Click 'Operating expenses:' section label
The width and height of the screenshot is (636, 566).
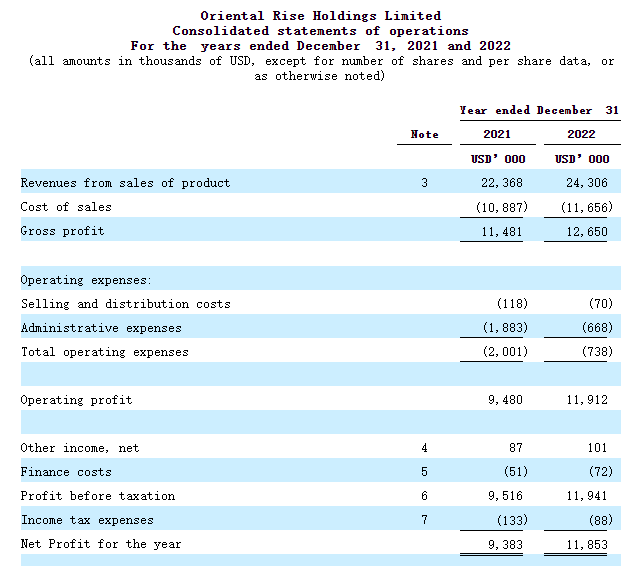pos(86,280)
